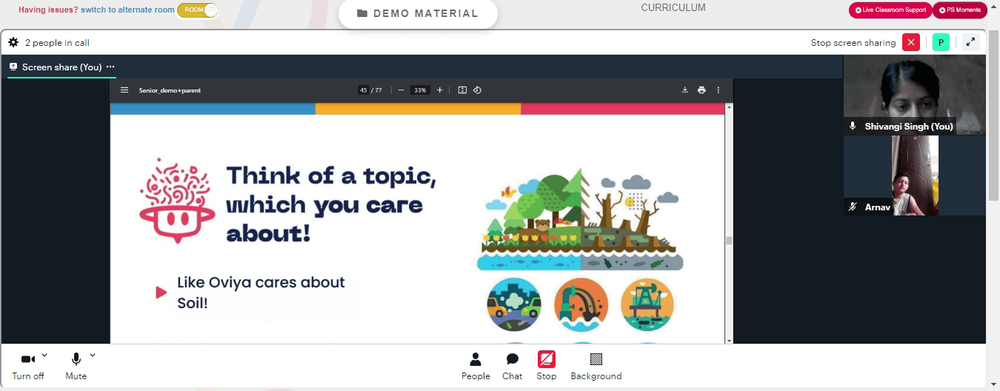Expand camera options chevron

click(x=44, y=355)
